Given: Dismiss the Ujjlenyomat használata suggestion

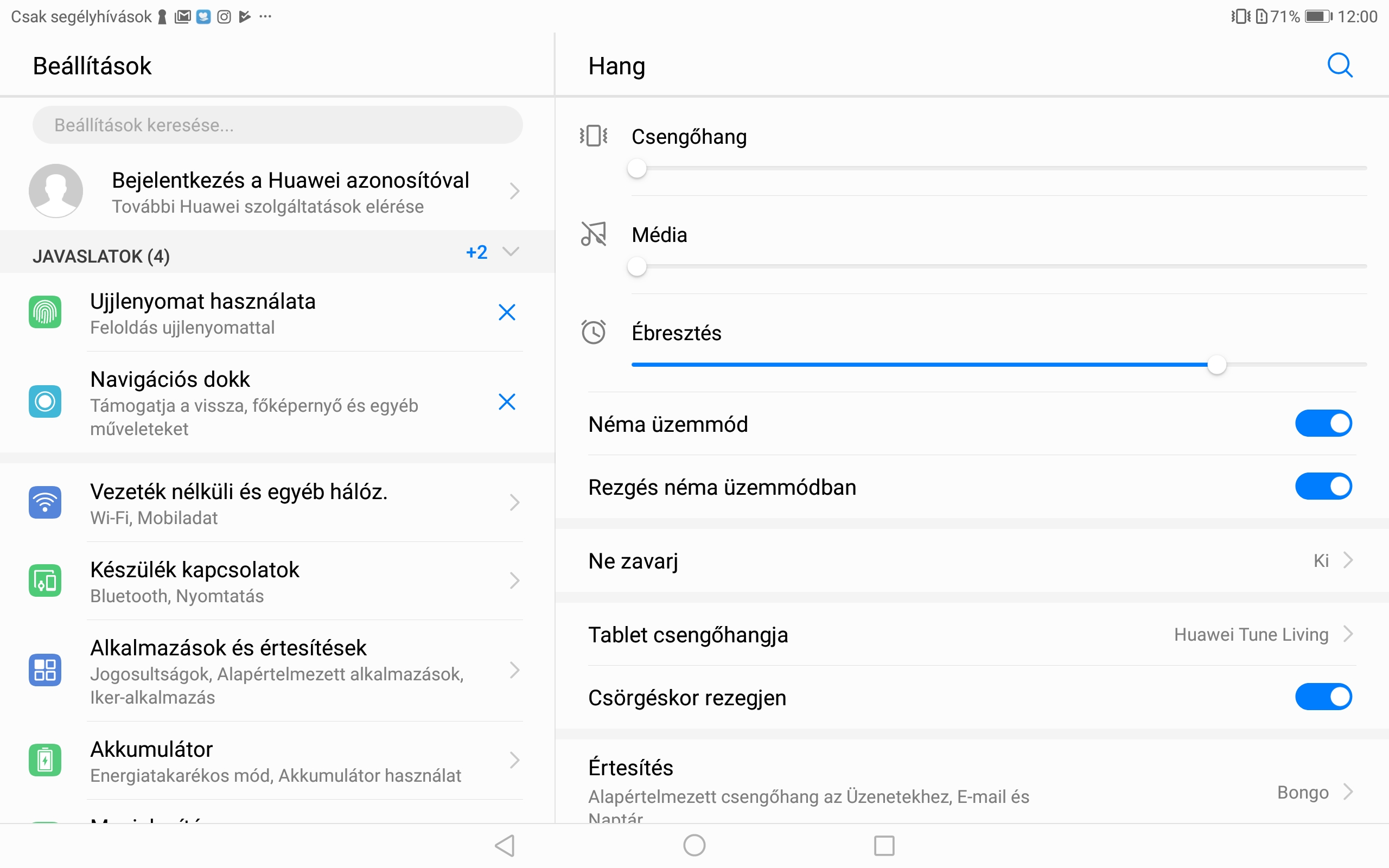Looking at the screenshot, I should [507, 312].
